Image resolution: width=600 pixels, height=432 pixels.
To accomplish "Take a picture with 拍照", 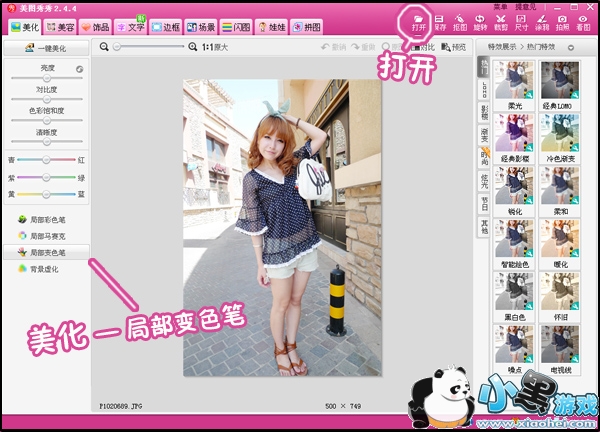I will click(x=562, y=23).
